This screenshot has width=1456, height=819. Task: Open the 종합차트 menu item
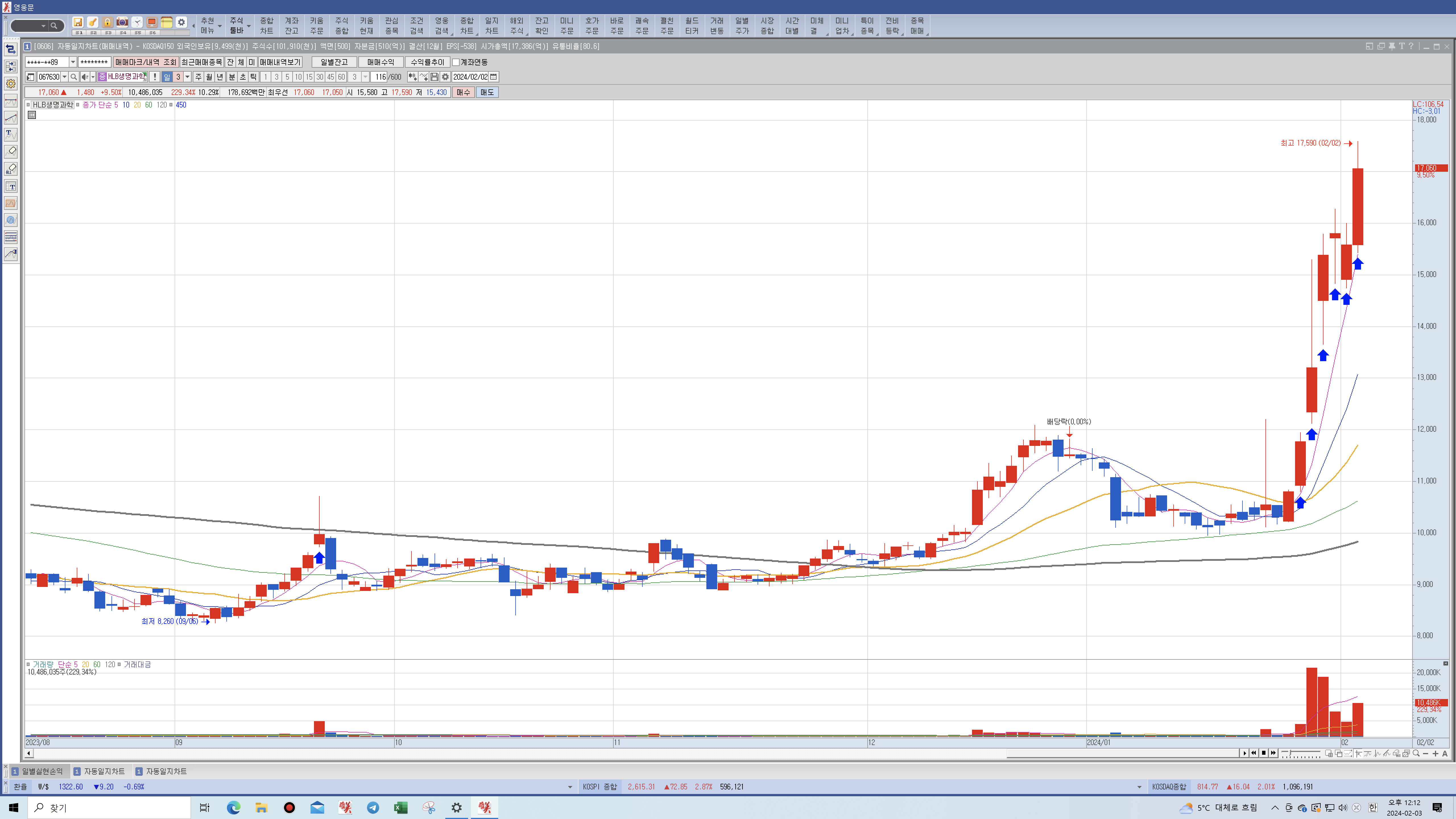point(267,25)
